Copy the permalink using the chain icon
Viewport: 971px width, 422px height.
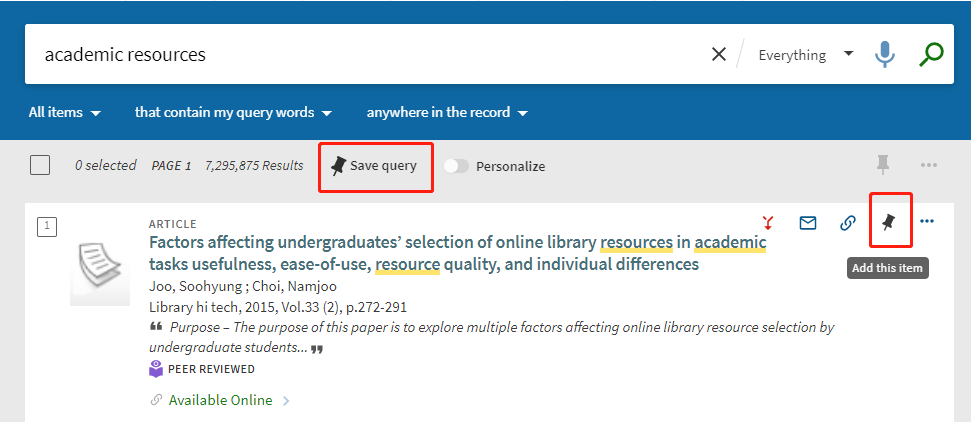[847, 223]
